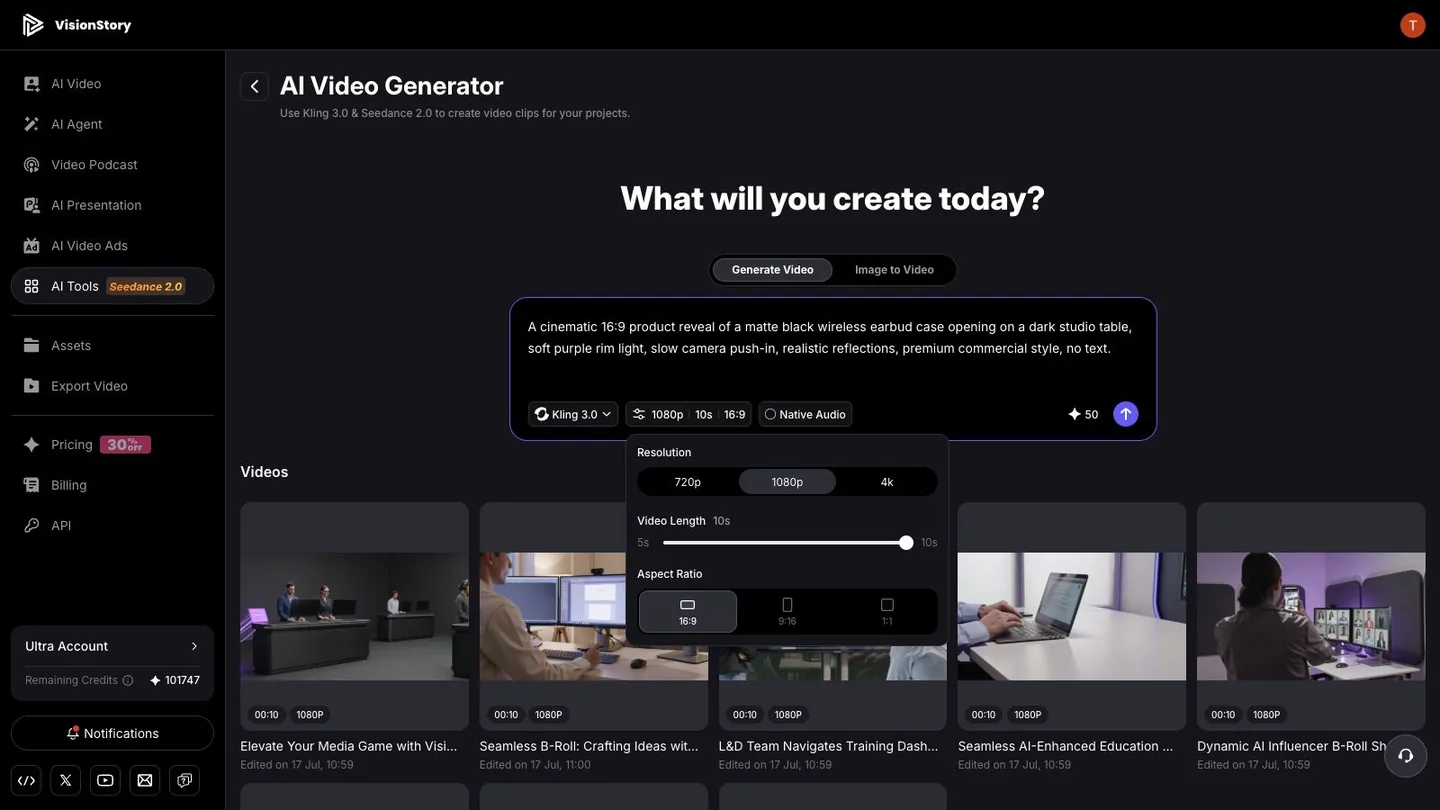Open AI Tools in the sidebar
This screenshot has height=810, width=1440.
click(112, 286)
